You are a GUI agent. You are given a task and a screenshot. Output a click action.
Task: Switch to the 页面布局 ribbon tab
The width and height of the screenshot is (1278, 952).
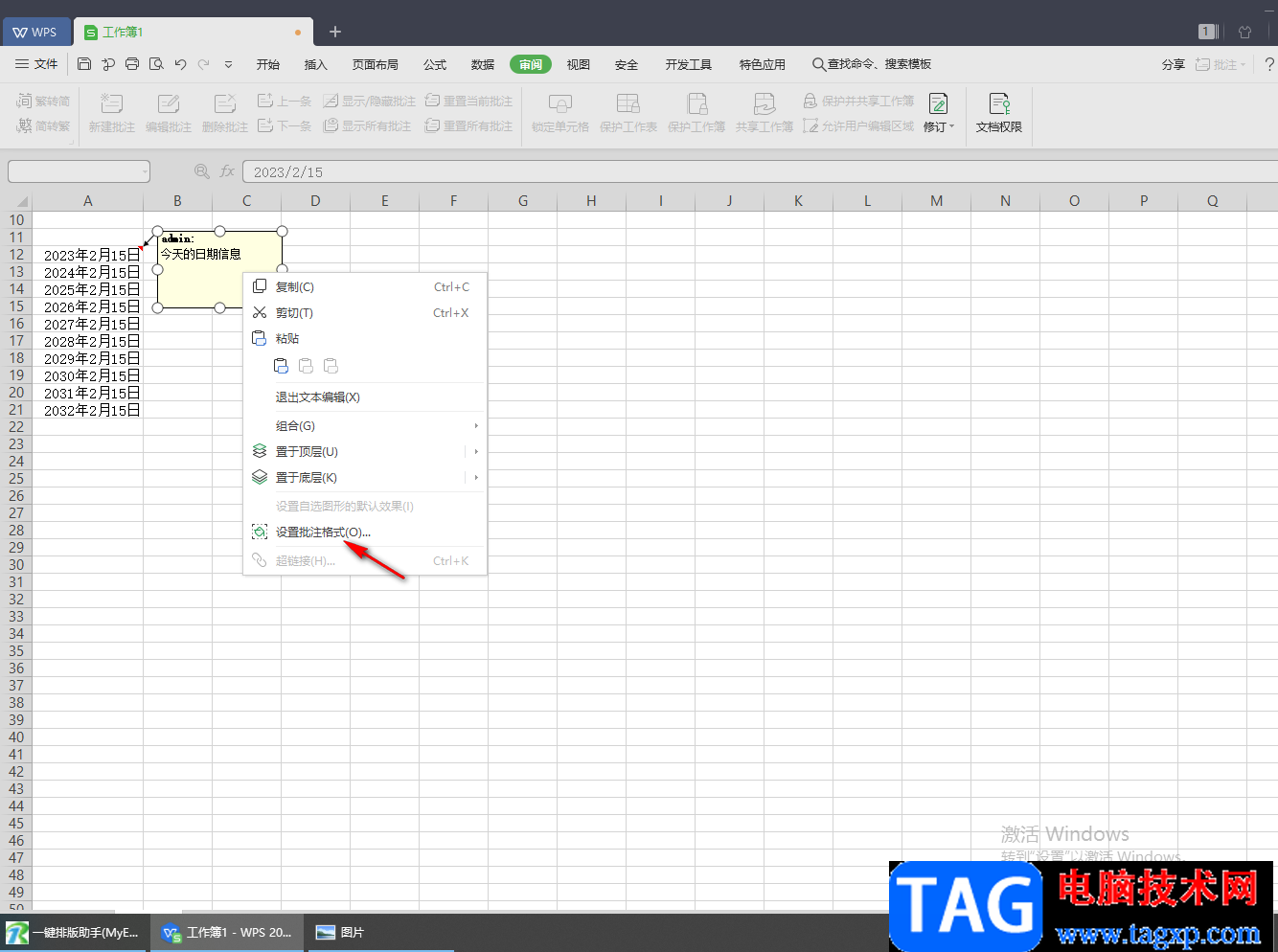(375, 64)
